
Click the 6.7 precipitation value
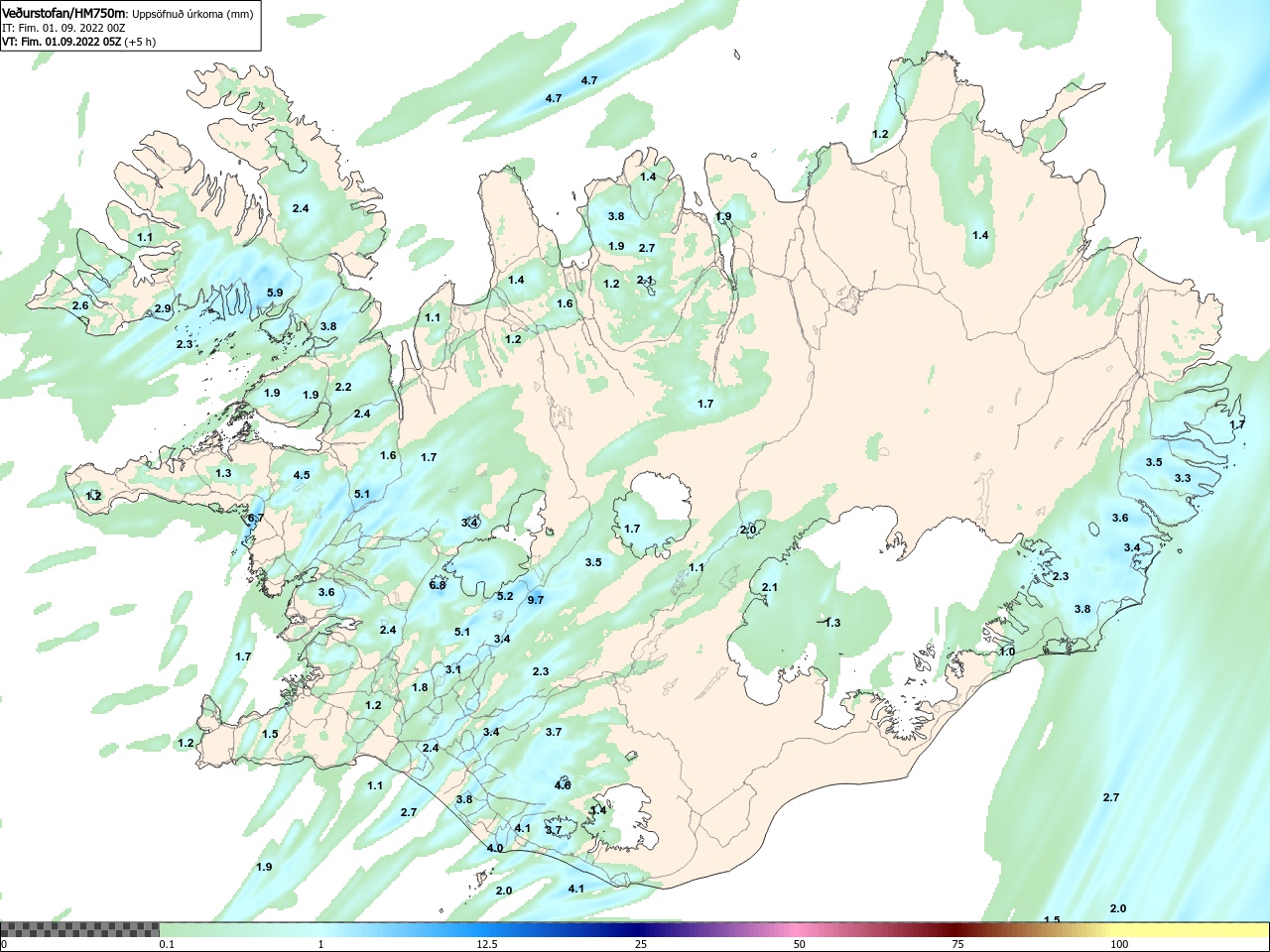point(255,519)
